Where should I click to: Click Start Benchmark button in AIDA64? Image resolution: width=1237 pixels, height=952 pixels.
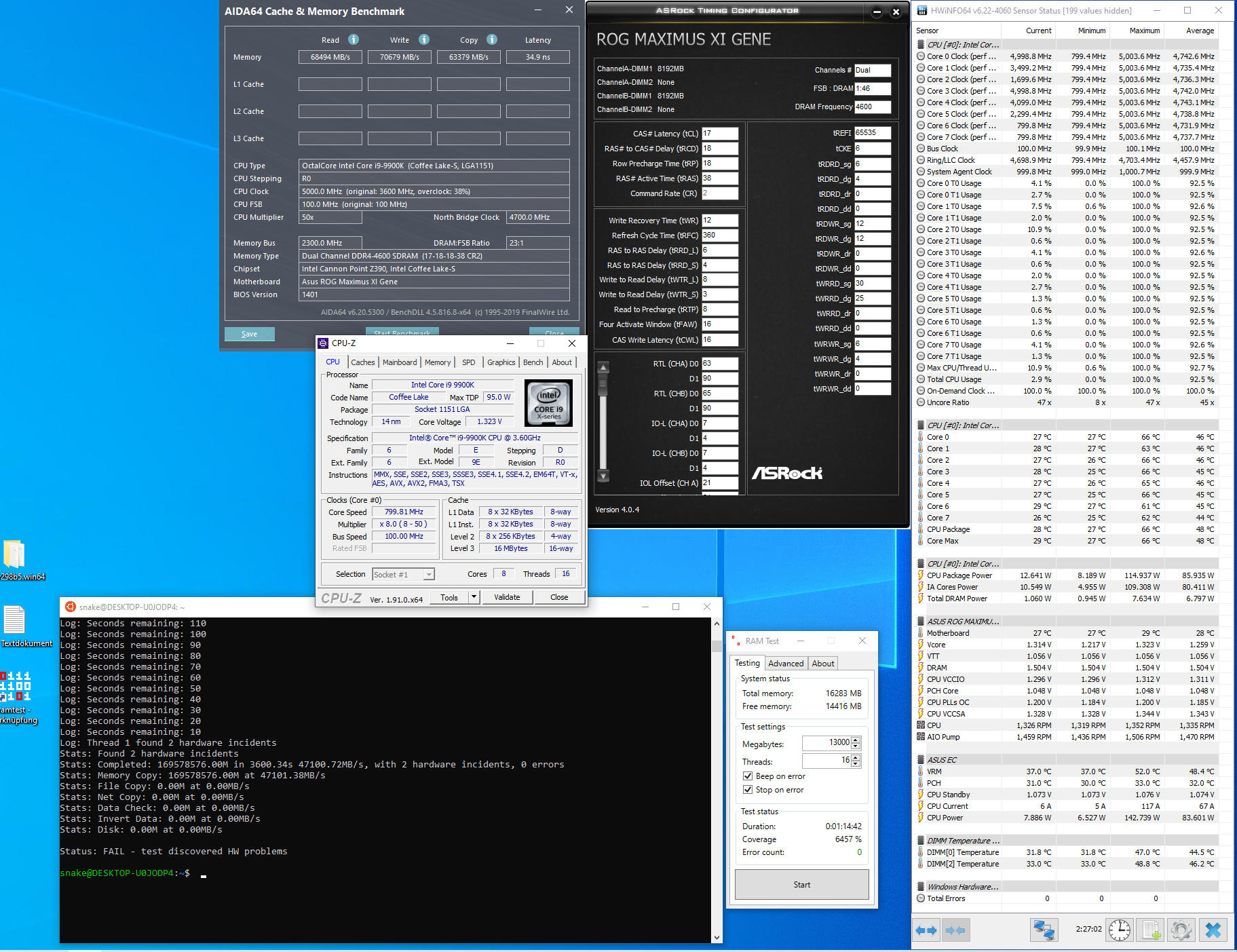pos(402,332)
